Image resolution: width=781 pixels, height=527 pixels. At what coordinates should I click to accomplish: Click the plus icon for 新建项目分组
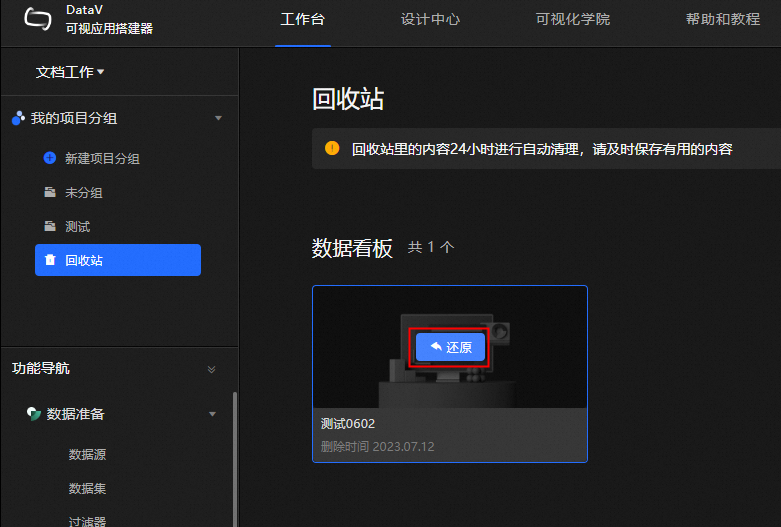(50, 158)
